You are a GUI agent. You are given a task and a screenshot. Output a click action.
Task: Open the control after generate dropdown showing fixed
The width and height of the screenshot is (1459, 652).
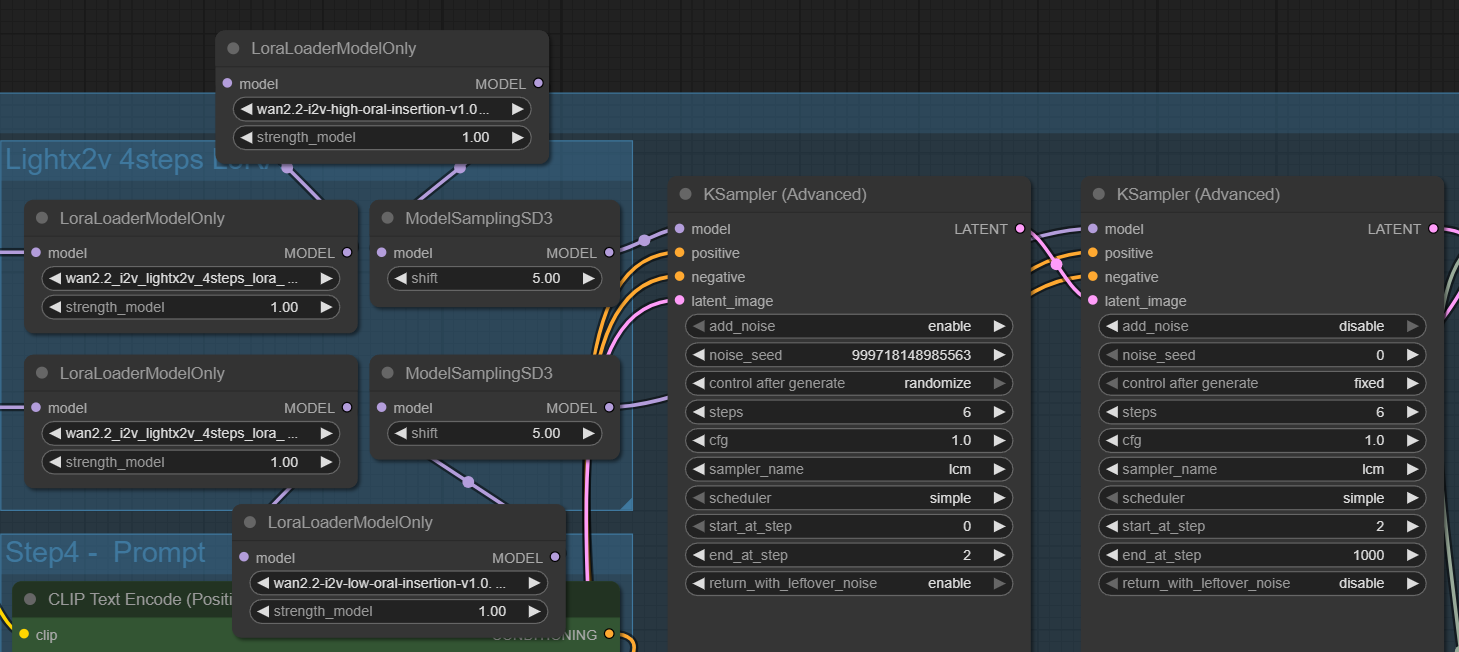1262,383
